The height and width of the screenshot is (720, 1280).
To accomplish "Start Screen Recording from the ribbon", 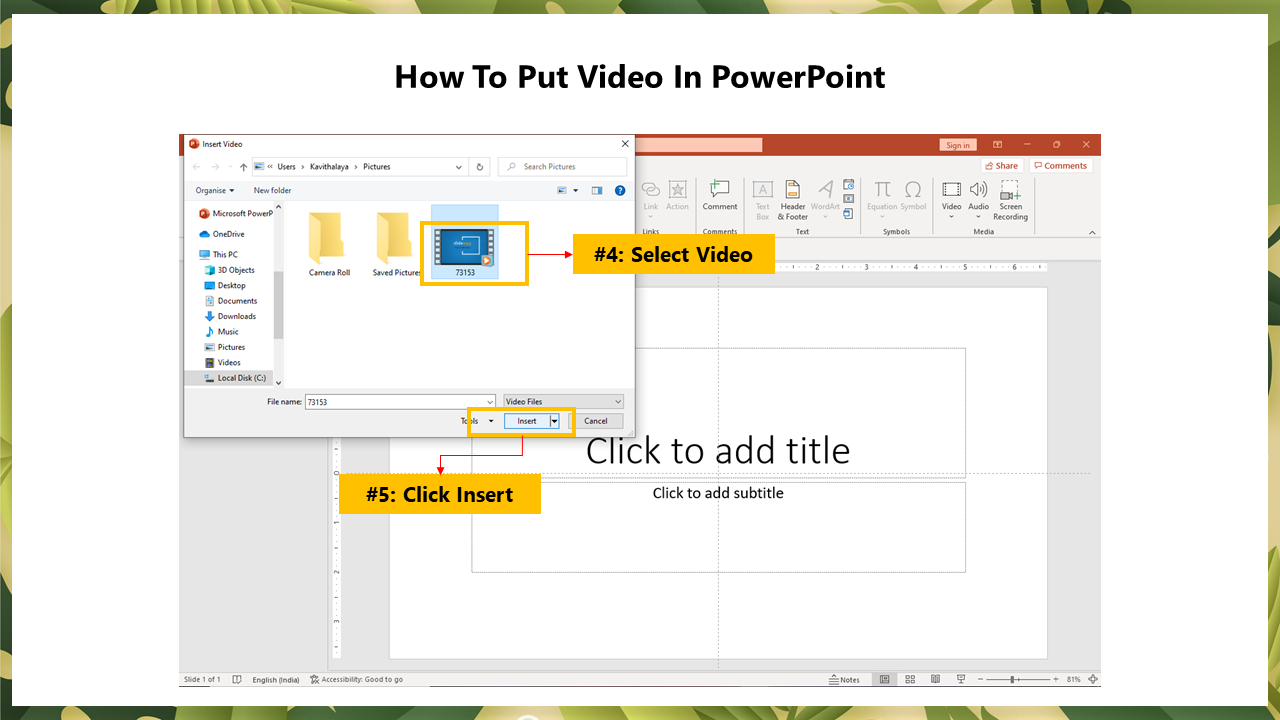I will pos(1010,190).
